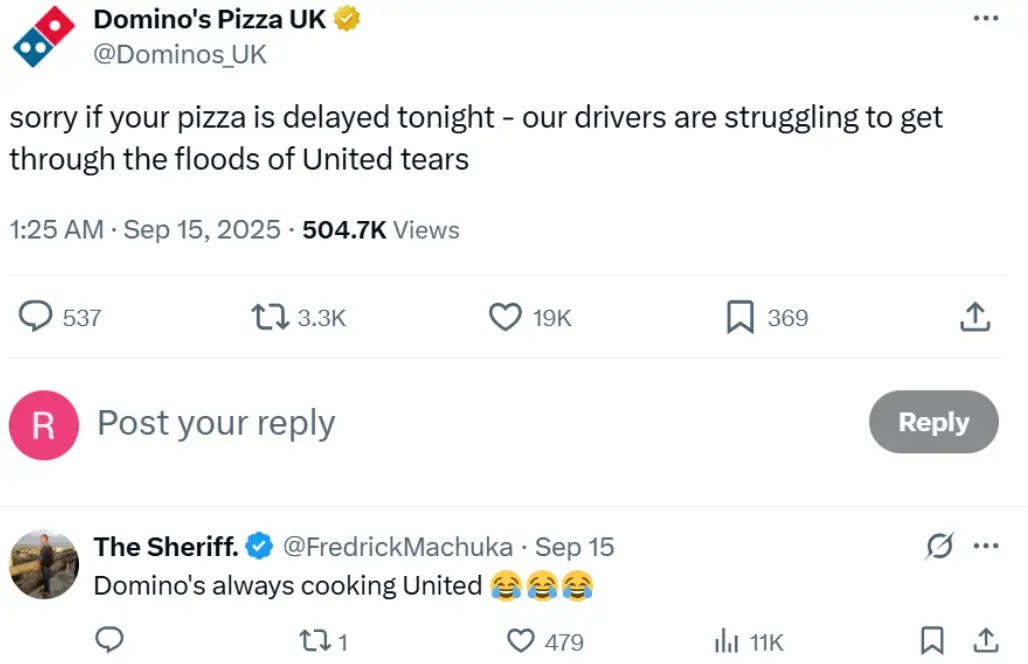Bookmark the Domino's Pizza UK tweet
1028x664 pixels.
[x=739, y=318]
